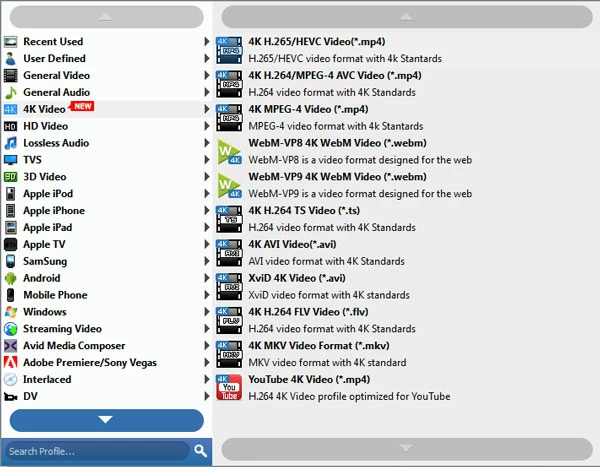Click the Streaming Video globe icon
Screen dimensions: 600x467
pyautogui.click(x=10, y=329)
